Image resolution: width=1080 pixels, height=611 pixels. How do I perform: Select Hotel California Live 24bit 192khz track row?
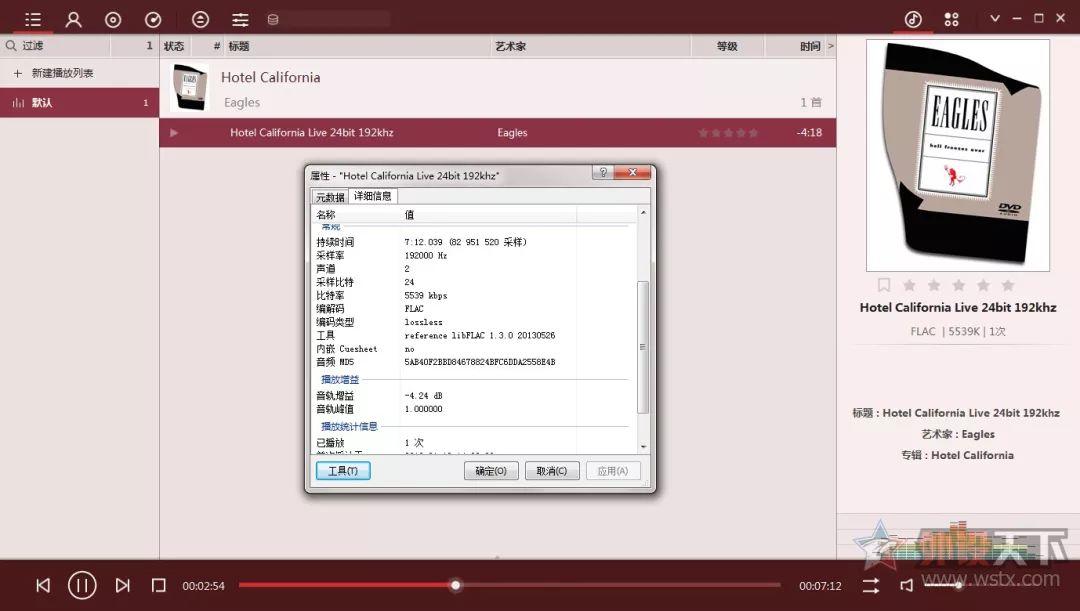click(497, 132)
